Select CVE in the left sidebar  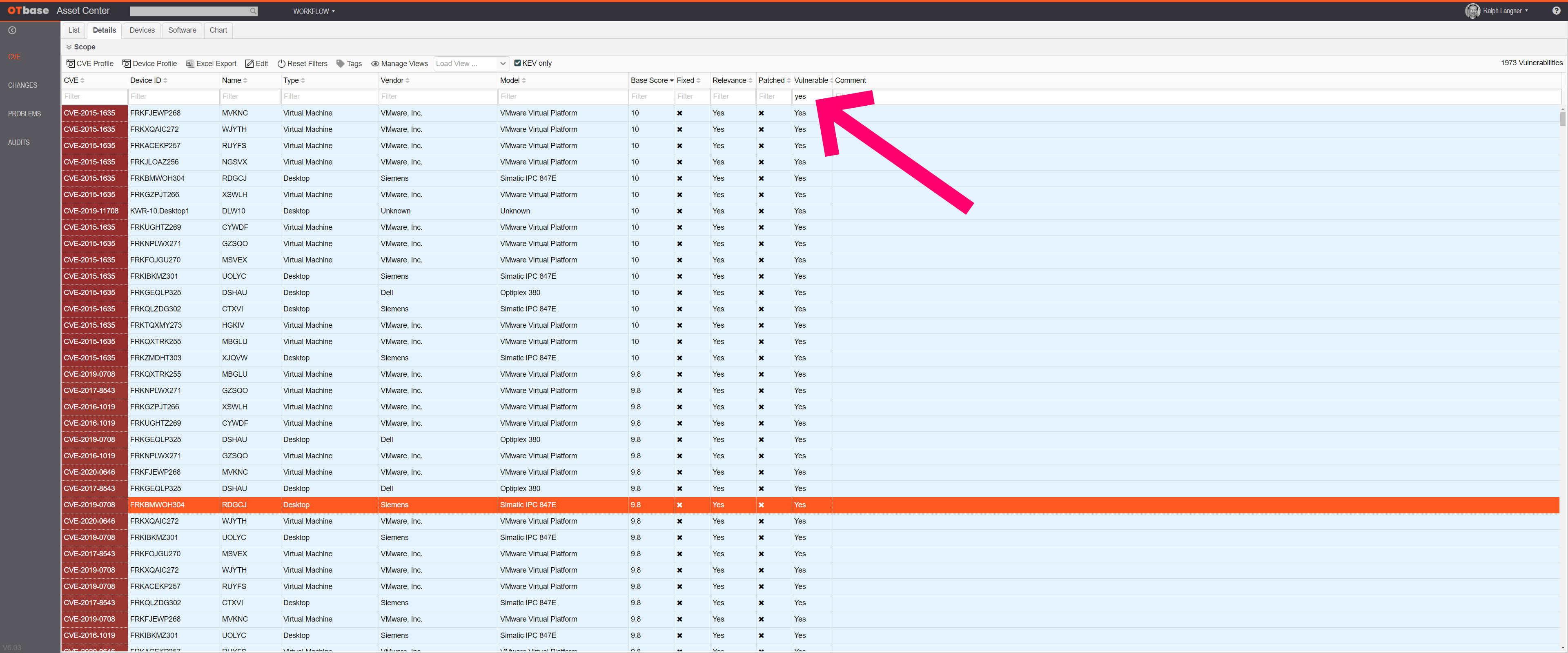click(x=15, y=57)
